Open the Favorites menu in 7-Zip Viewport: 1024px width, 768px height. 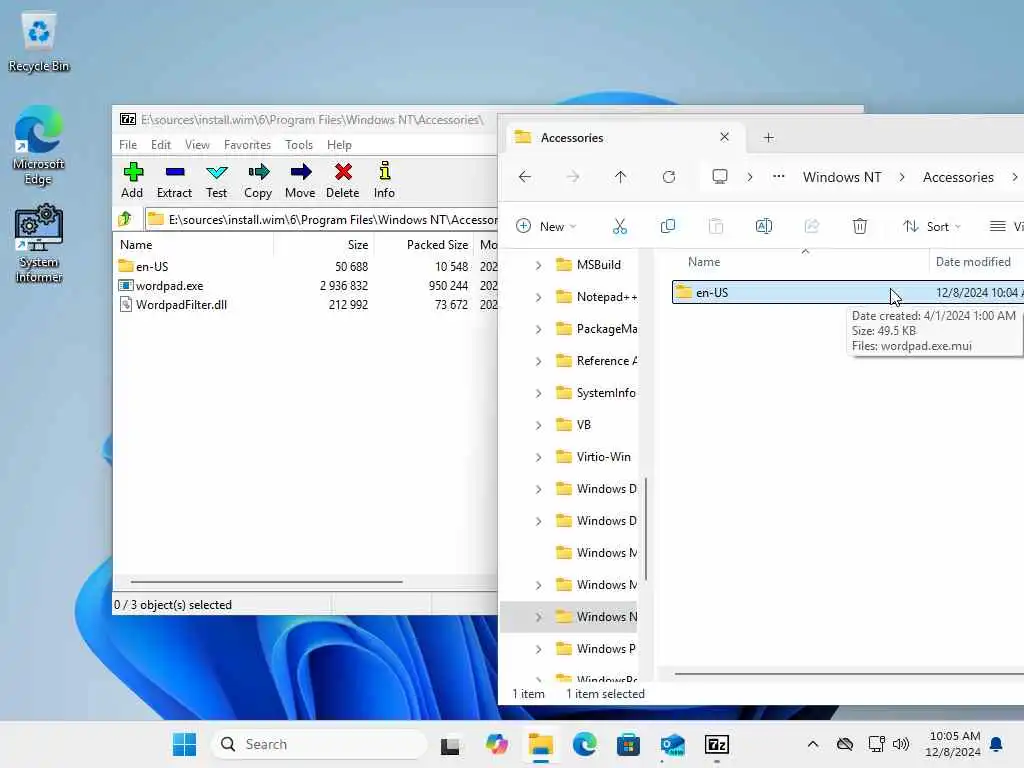pos(247,145)
